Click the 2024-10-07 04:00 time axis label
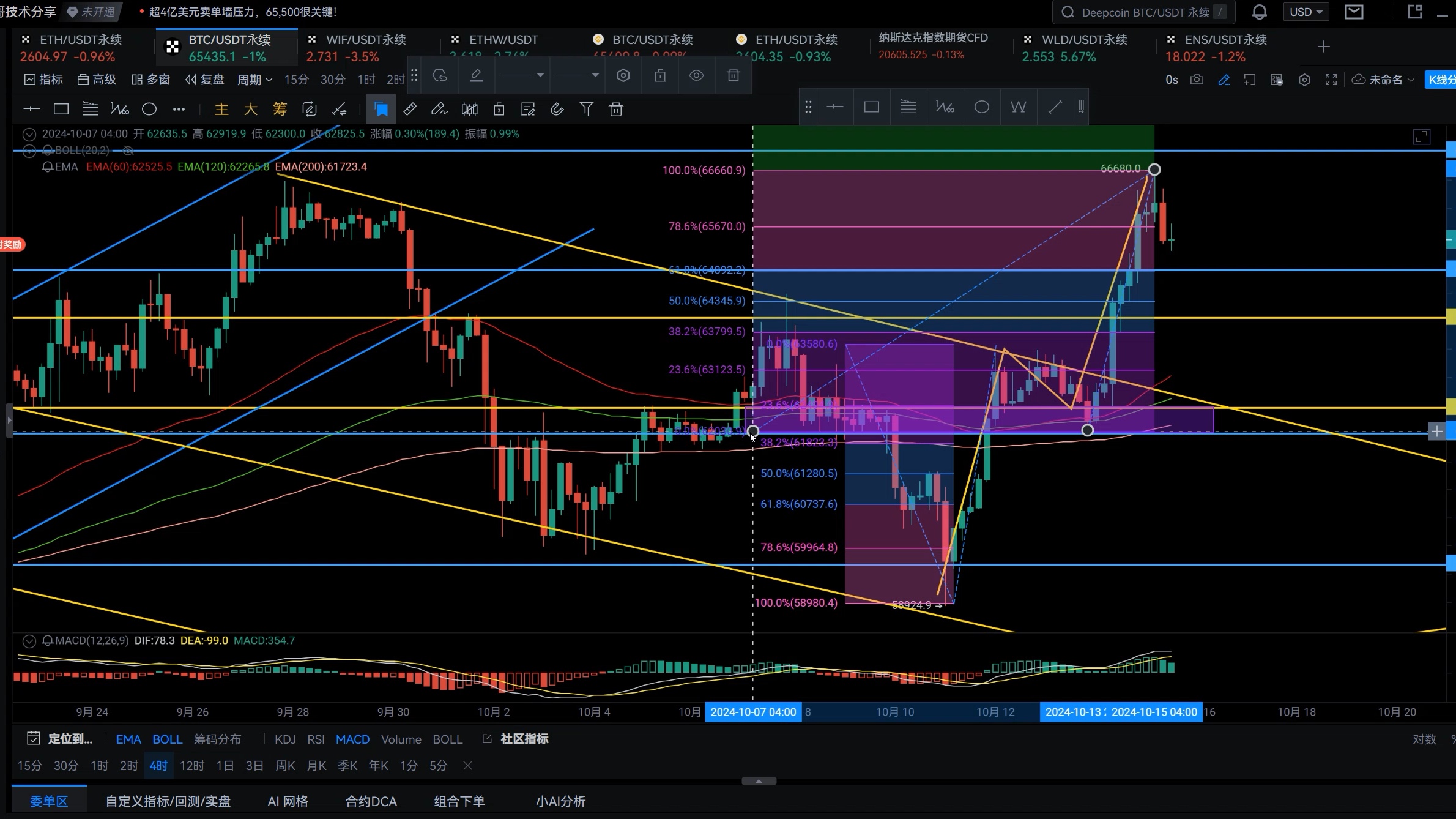This screenshot has height=819, width=1456. [x=753, y=712]
